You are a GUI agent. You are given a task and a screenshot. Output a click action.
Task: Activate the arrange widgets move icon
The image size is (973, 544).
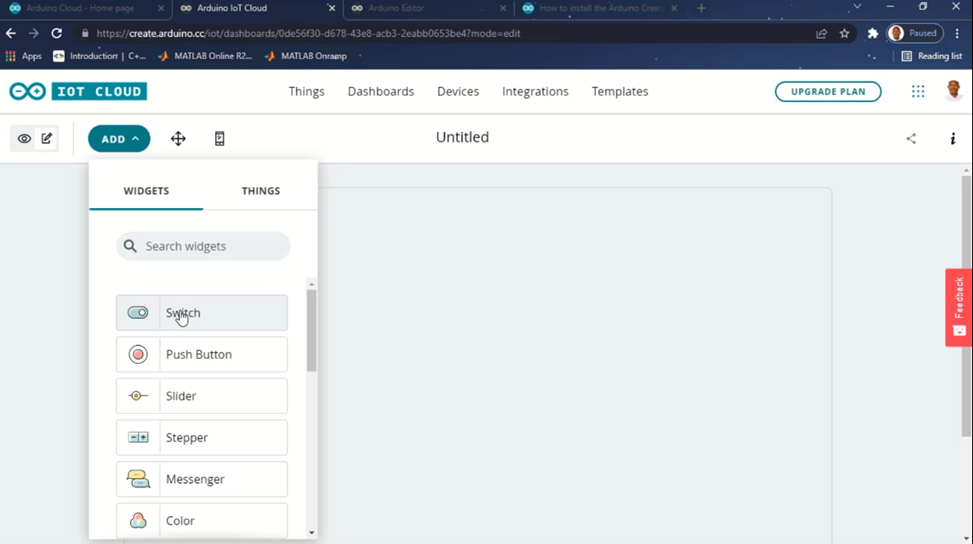pyautogui.click(x=178, y=138)
